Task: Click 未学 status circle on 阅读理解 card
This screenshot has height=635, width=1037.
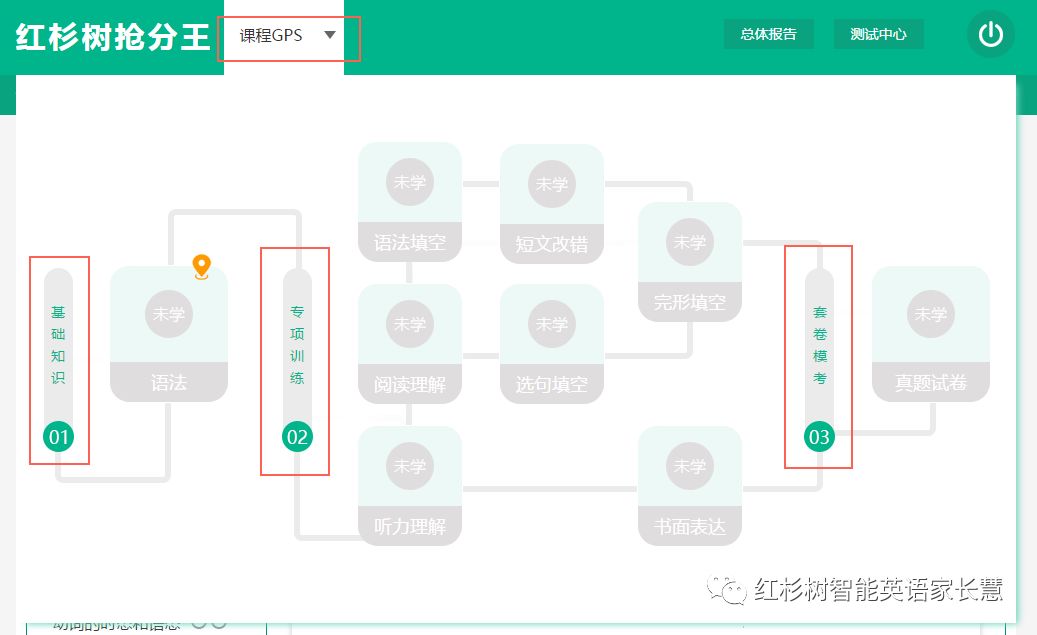Action: [409, 324]
